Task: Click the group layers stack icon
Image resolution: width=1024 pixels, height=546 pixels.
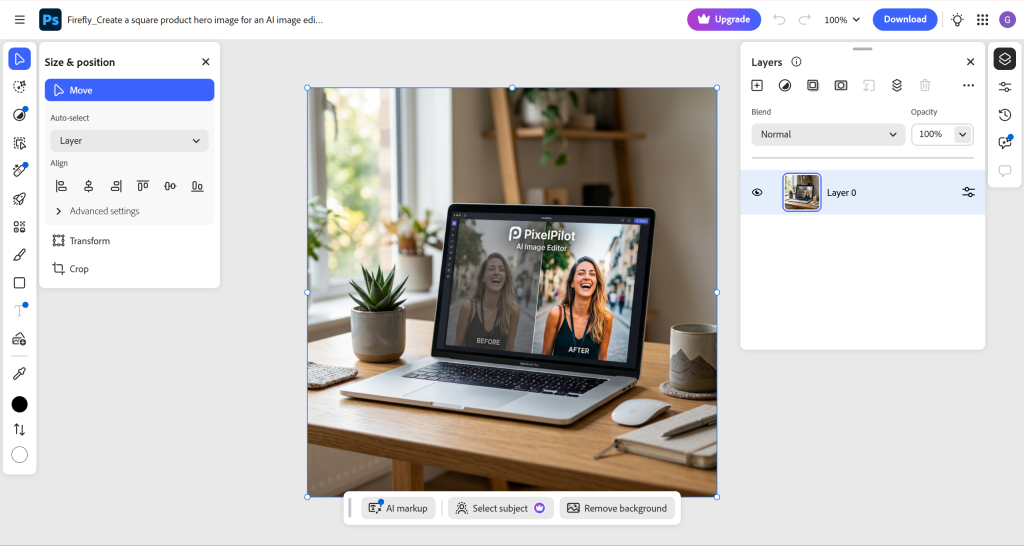Action: coord(897,86)
